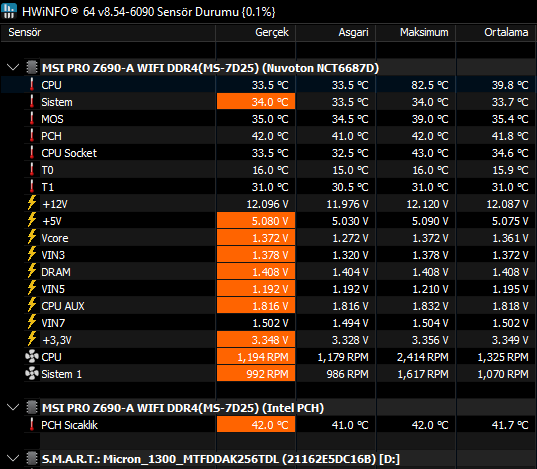Click lightning icon beside VIN3 row
The height and width of the screenshot is (469, 537).
pyautogui.click(x=32, y=254)
